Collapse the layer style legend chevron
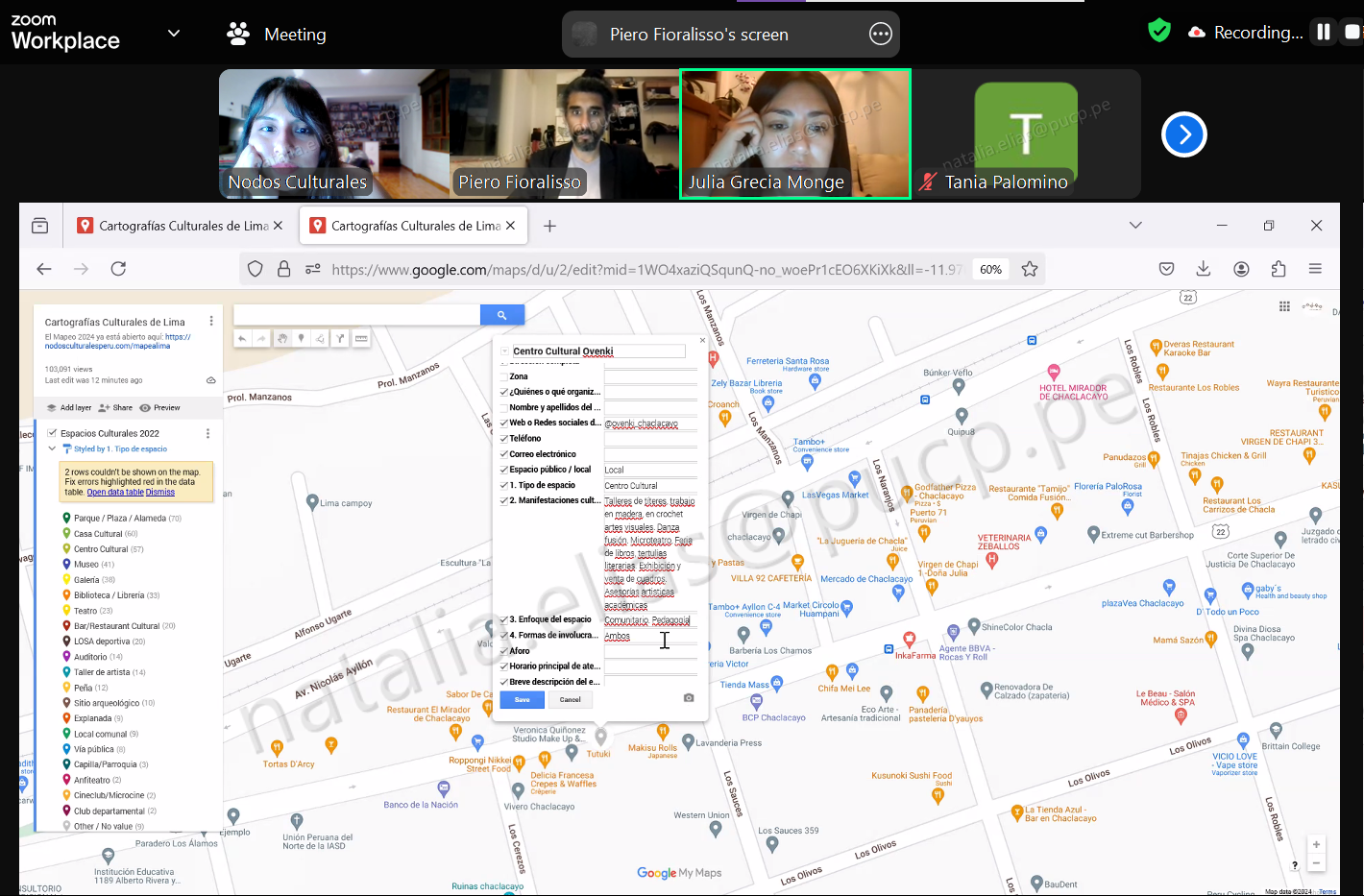 tap(52, 448)
